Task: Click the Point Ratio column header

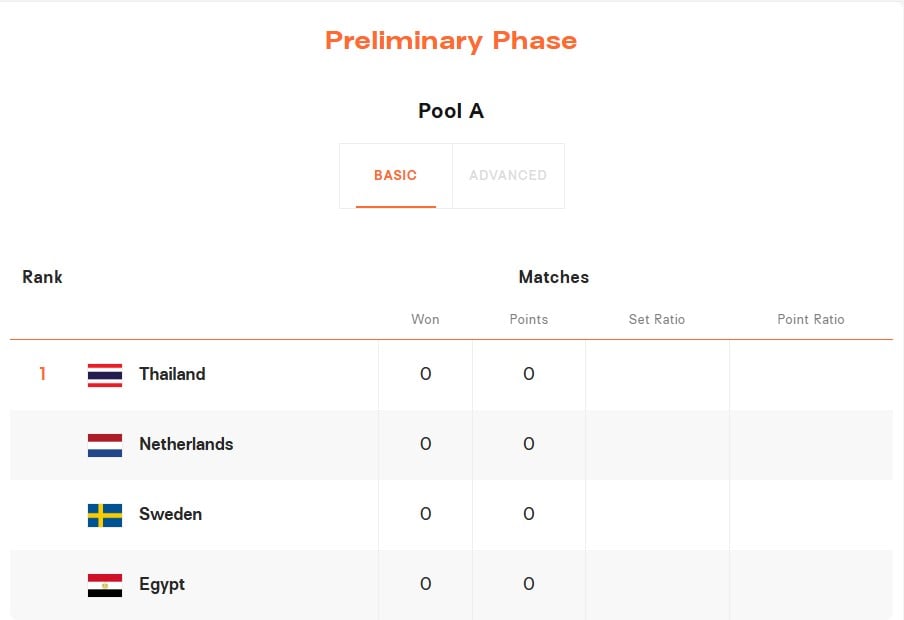Action: [811, 319]
